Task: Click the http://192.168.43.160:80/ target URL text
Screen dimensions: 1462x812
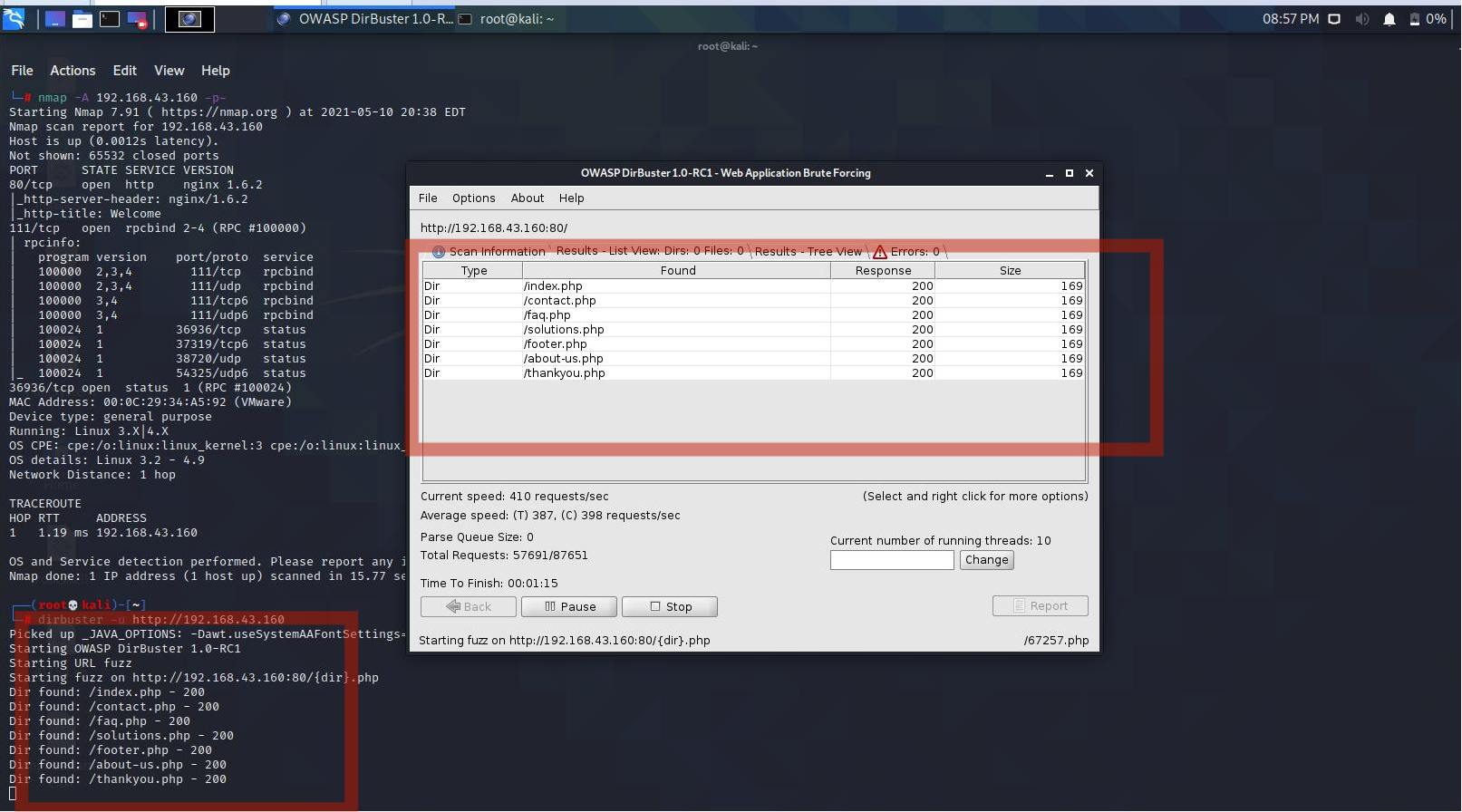Action: coord(494,228)
